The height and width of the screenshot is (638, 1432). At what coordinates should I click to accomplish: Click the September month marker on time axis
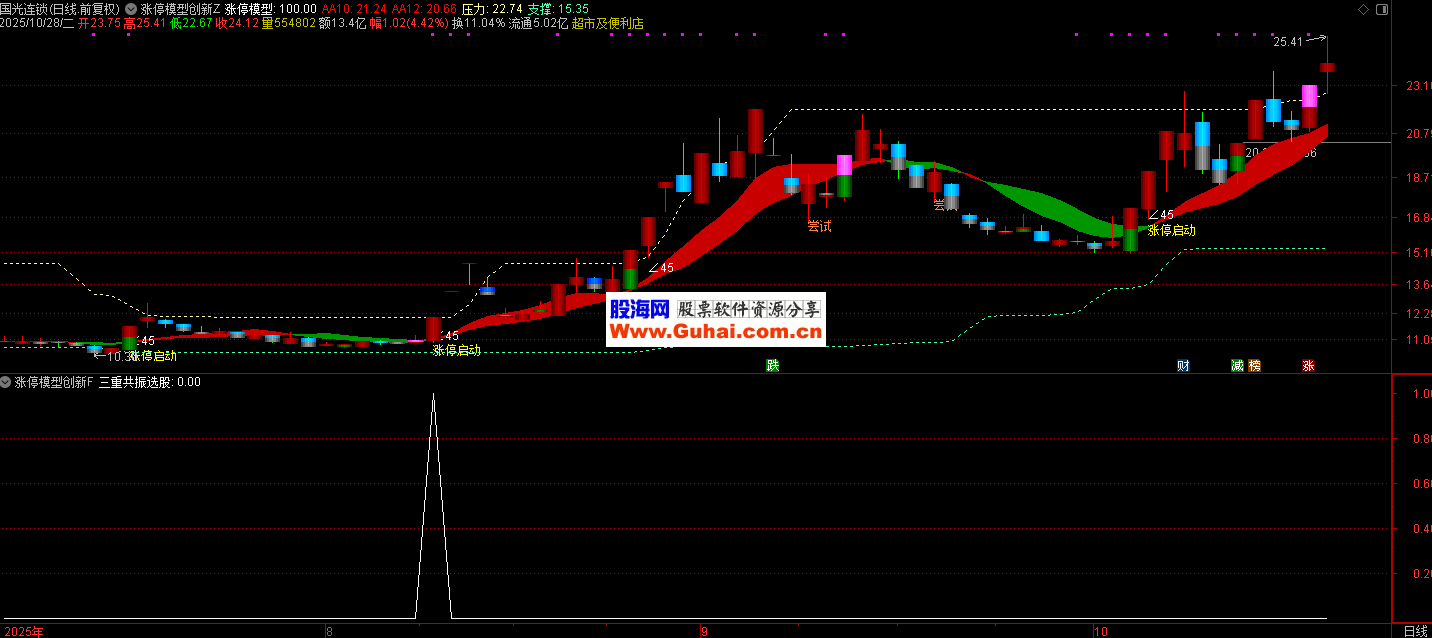(x=703, y=631)
